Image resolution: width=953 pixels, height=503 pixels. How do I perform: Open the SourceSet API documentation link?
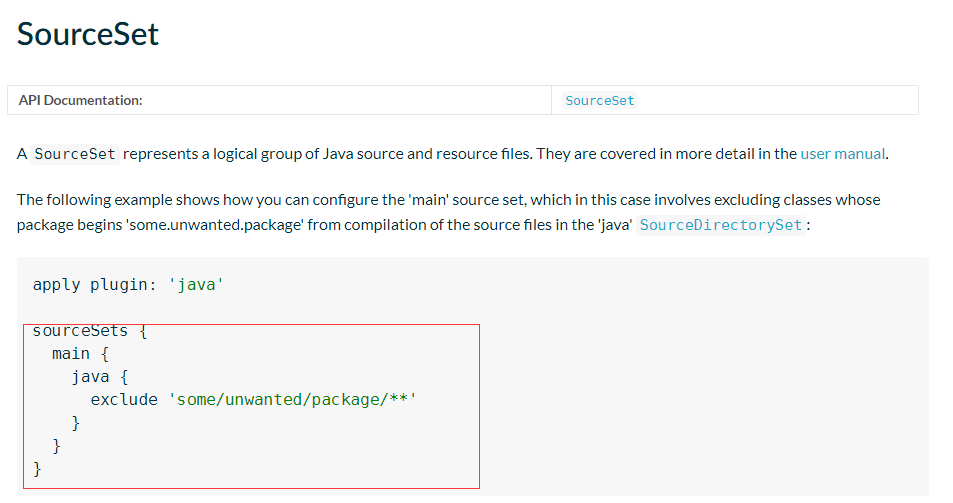[x=599, y=101]
